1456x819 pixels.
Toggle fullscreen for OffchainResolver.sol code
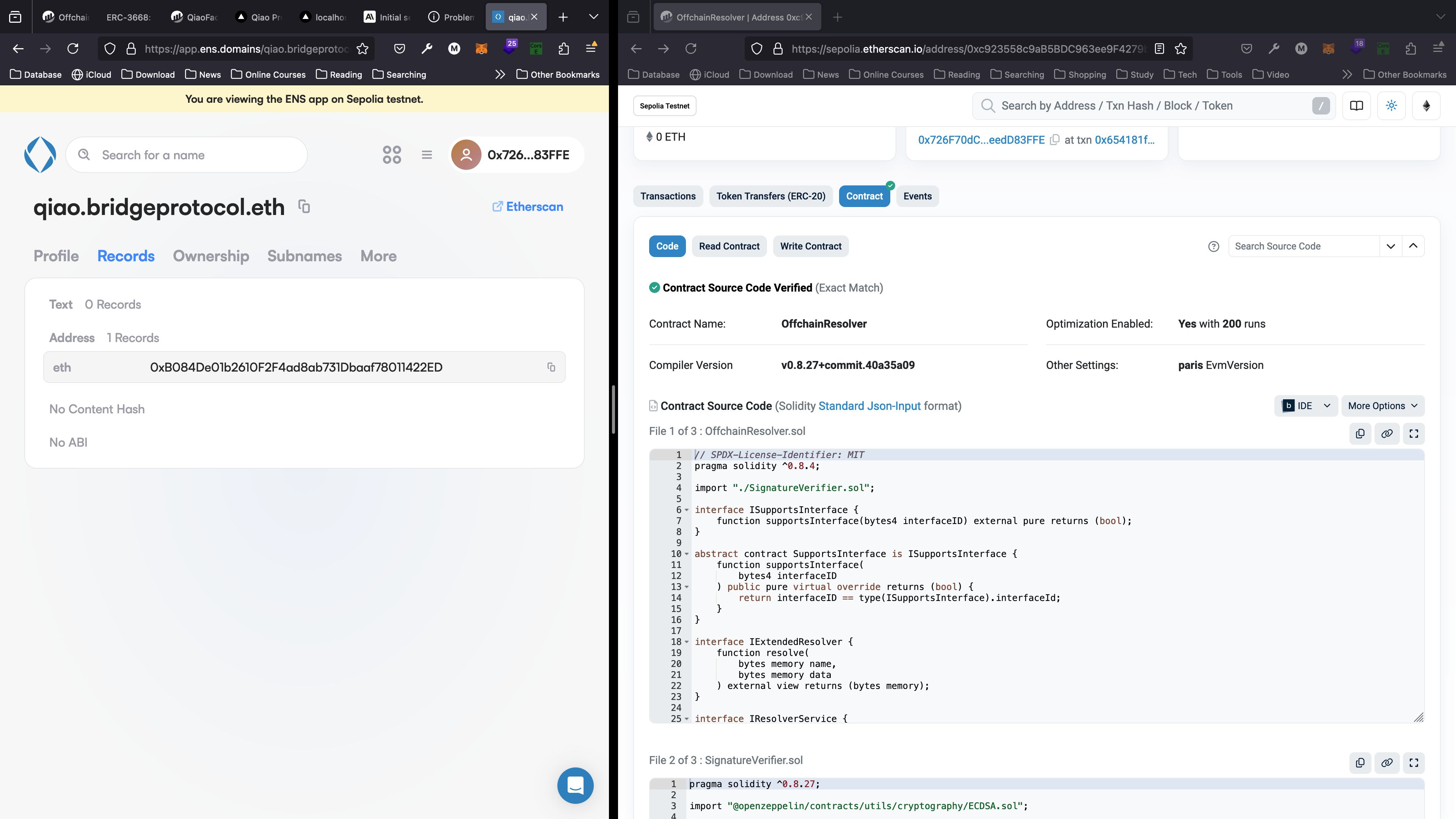coord(1414,433)
